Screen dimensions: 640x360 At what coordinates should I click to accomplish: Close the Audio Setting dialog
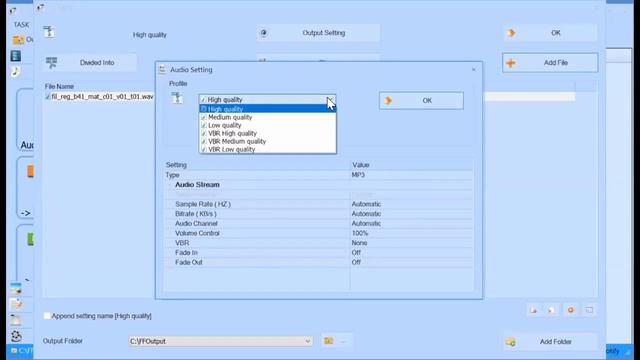tap(473, 70)
